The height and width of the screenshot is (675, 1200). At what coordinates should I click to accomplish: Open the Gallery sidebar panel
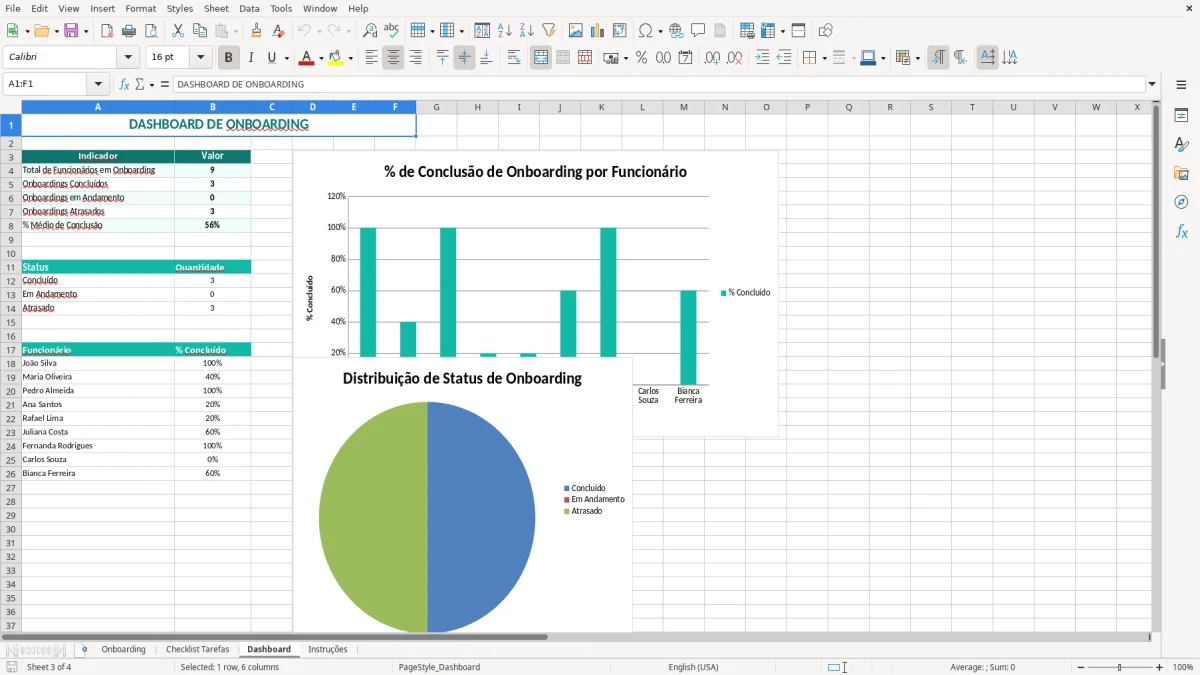[x=1181, y=174]
